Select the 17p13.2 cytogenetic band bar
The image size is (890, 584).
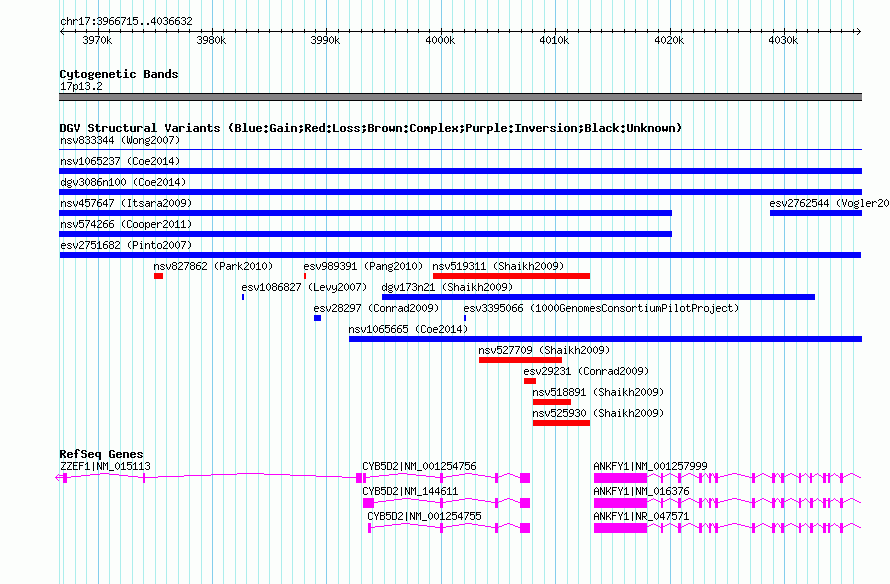click(x=460, y=97)
